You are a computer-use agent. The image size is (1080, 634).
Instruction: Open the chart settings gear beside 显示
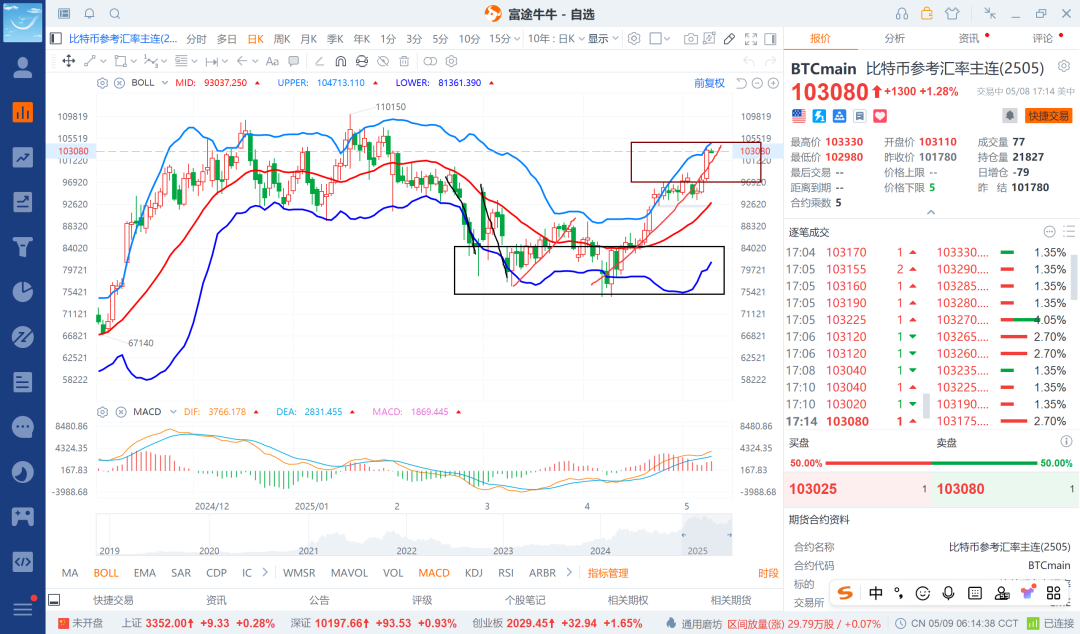pos(634,39)
